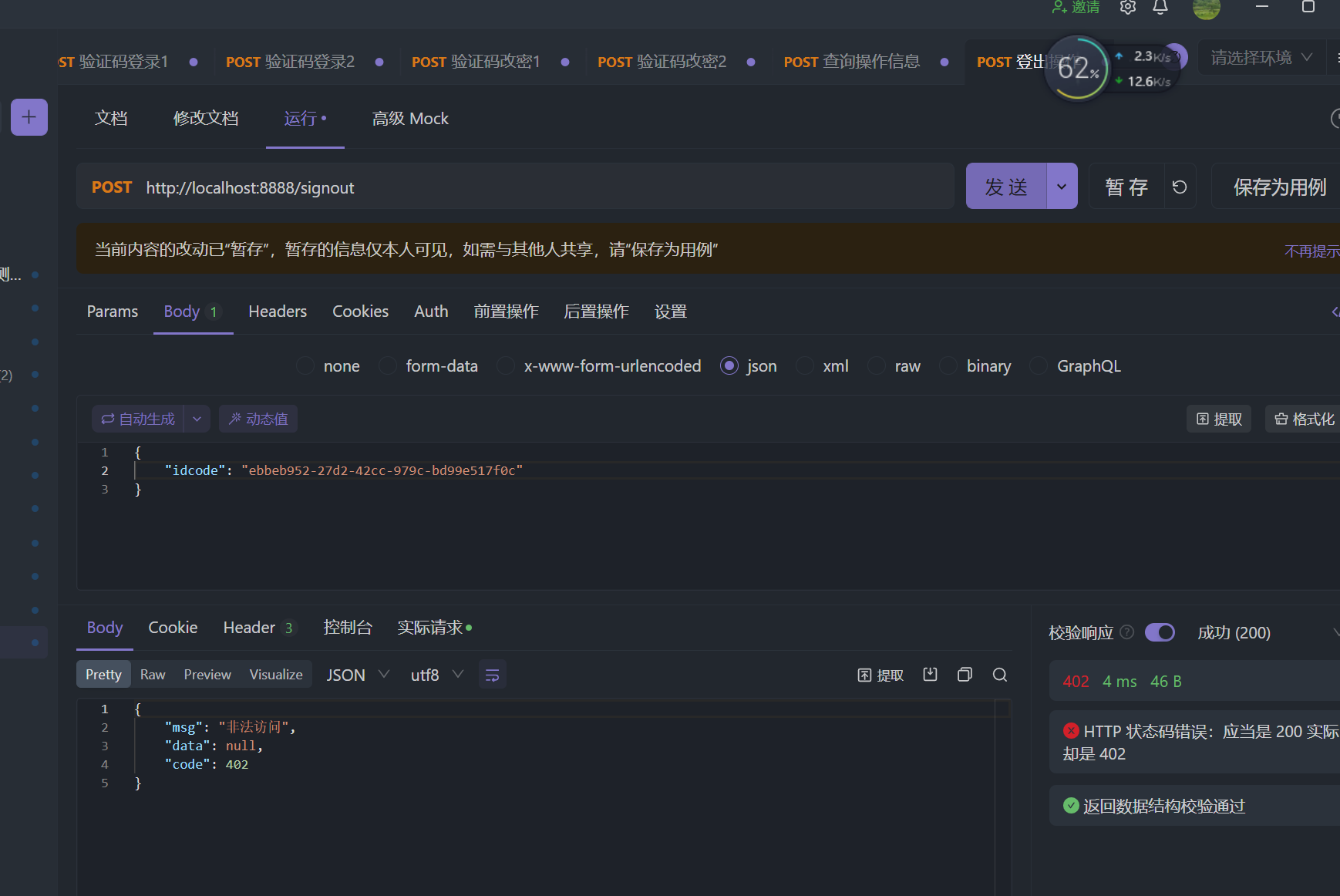This screenshot has height=896, width=1340.
Task: Open notifications bell icon
Action: click(1160, 7)
